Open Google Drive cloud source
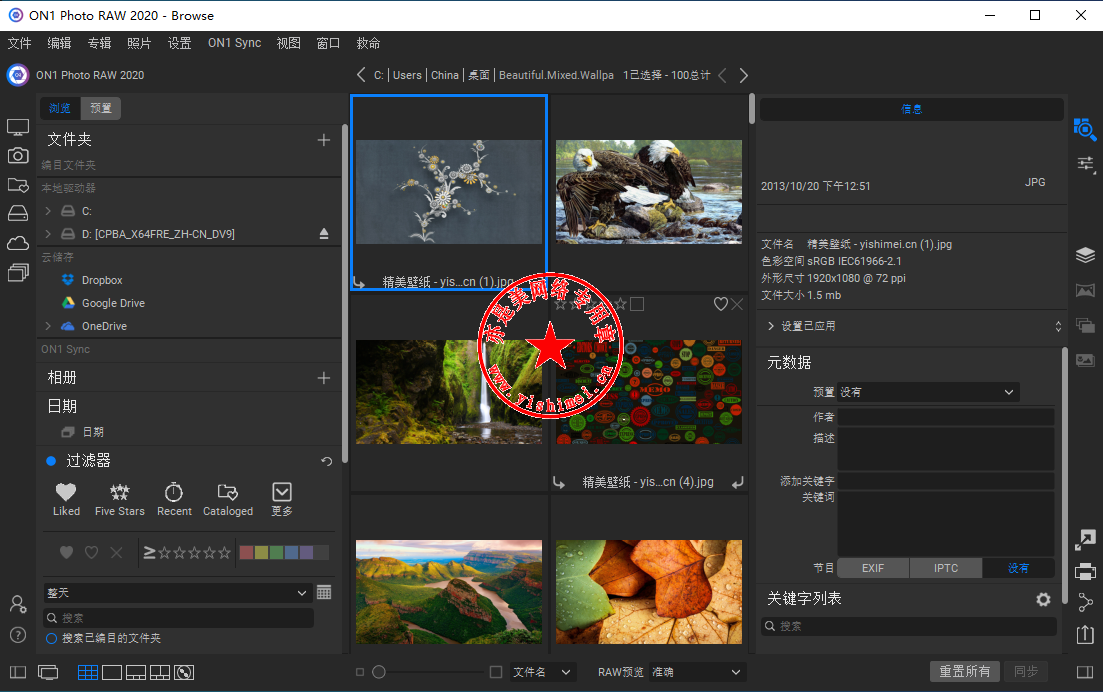The width and height of the screenshot is (1103, 692). (113, 303)
